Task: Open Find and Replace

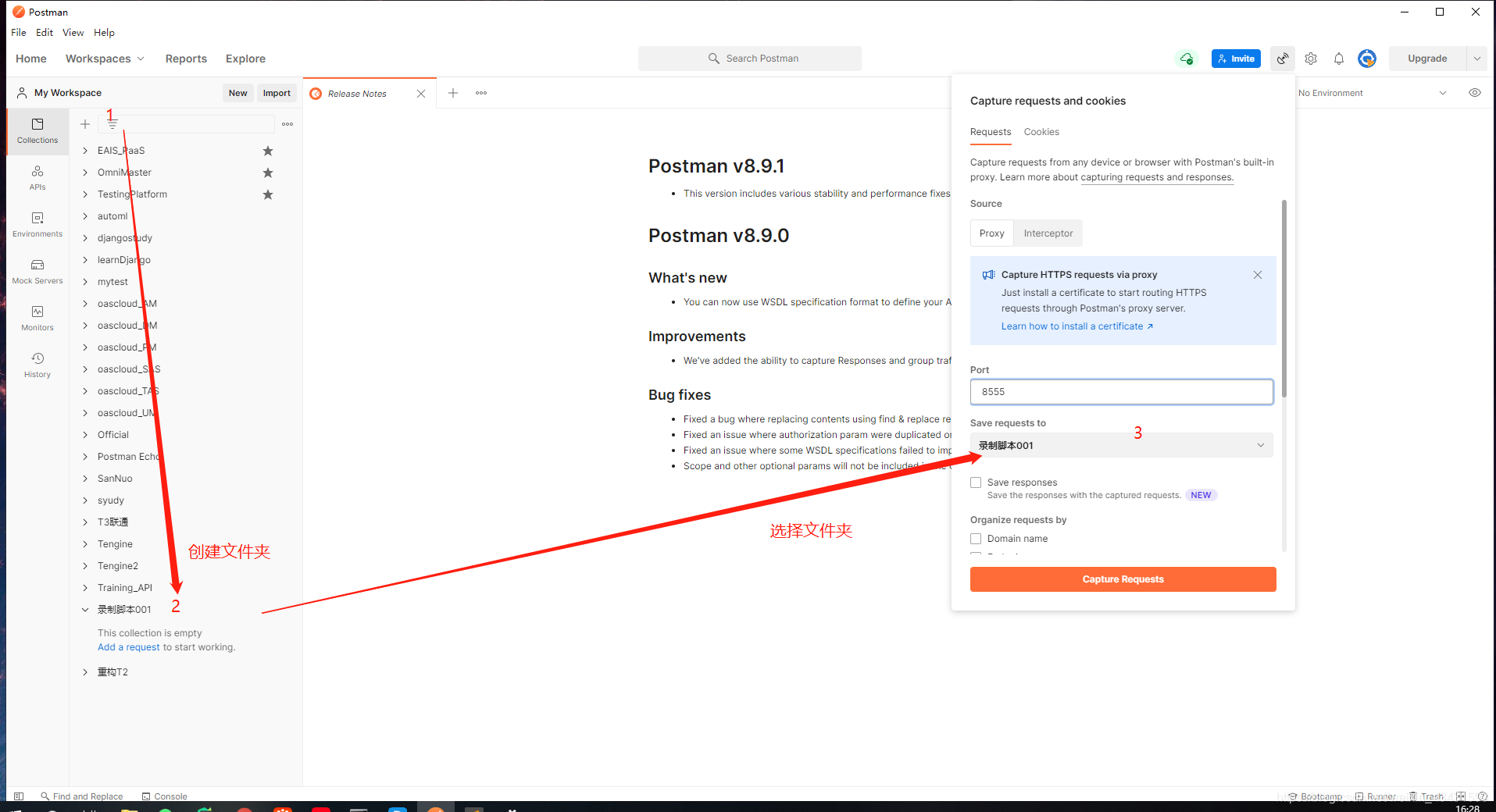Action: [x=82, y=796]
